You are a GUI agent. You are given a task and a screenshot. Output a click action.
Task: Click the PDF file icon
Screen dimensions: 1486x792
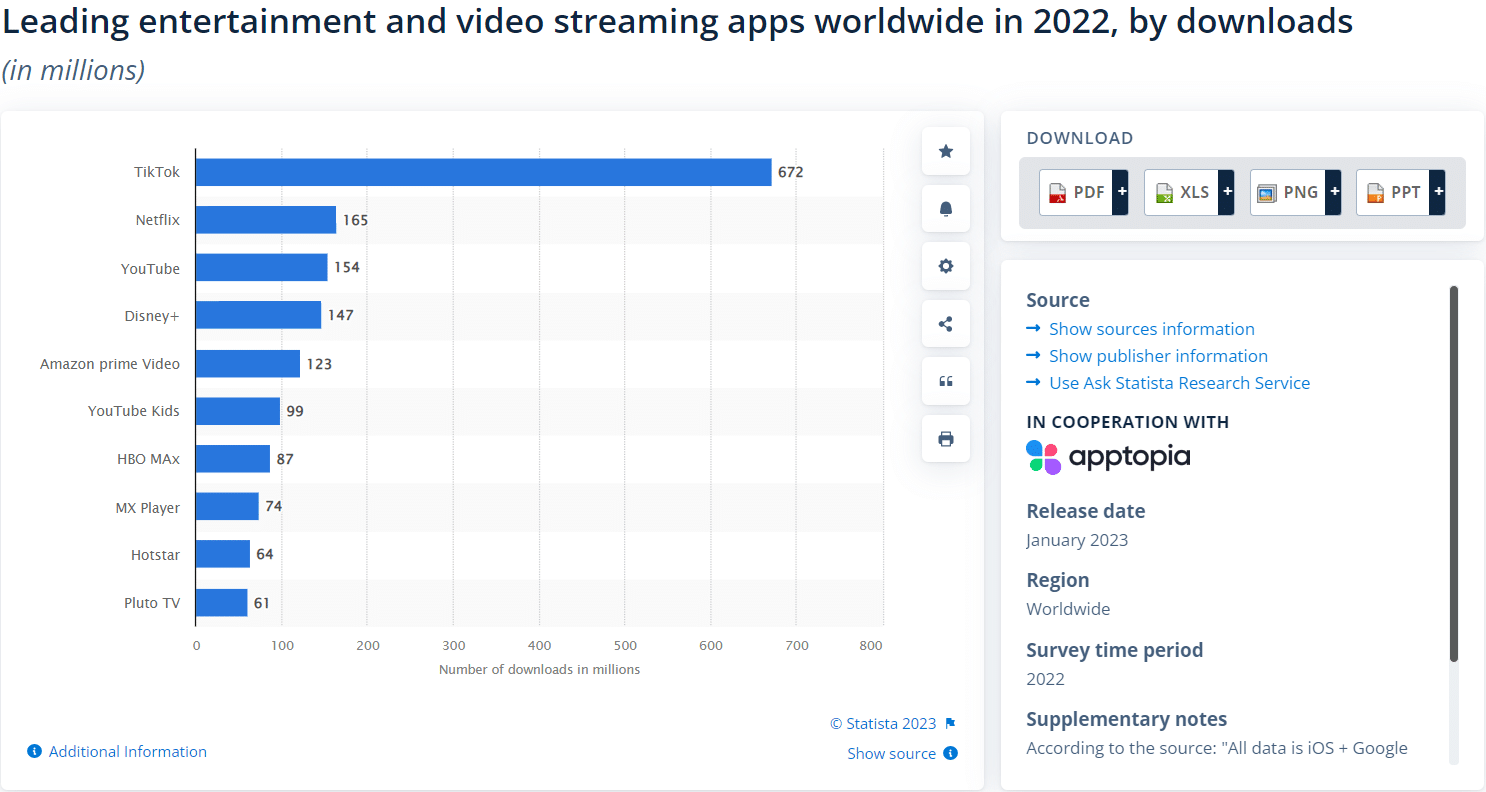(1058, 193)
